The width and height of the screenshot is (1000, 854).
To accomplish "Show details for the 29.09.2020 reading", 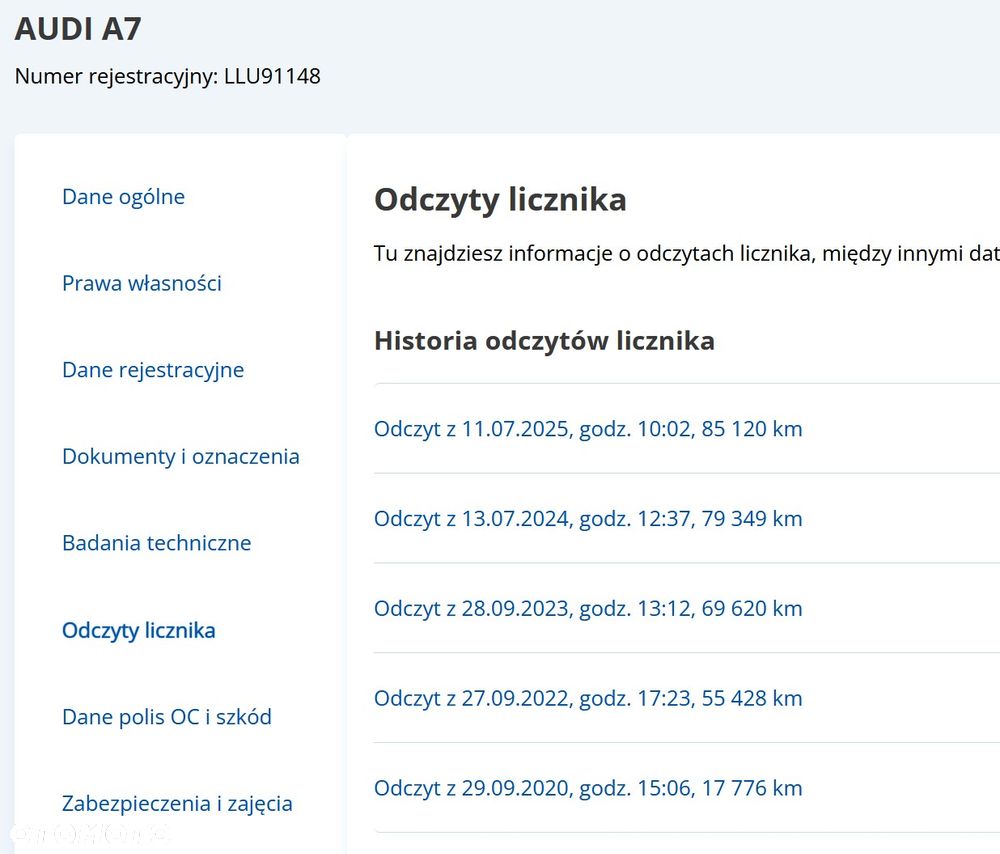I will pos(588,788).
